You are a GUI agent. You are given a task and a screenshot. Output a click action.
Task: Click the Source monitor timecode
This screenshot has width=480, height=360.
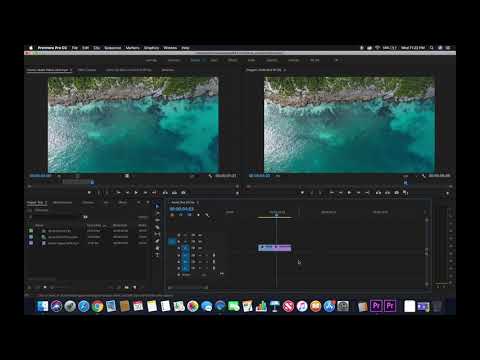[40, 176]
